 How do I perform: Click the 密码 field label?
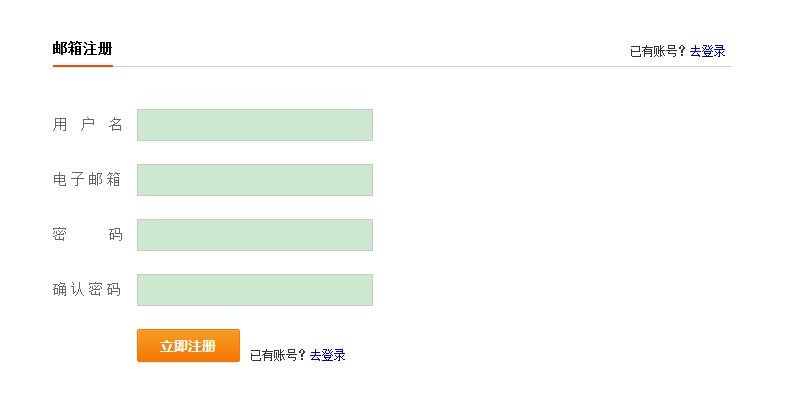[x=87, y=235]
